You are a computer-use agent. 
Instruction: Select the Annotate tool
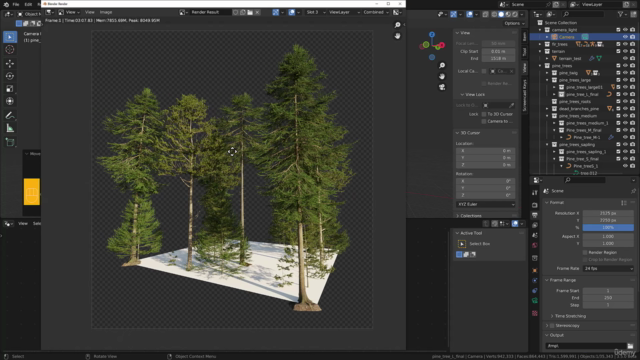10,116
